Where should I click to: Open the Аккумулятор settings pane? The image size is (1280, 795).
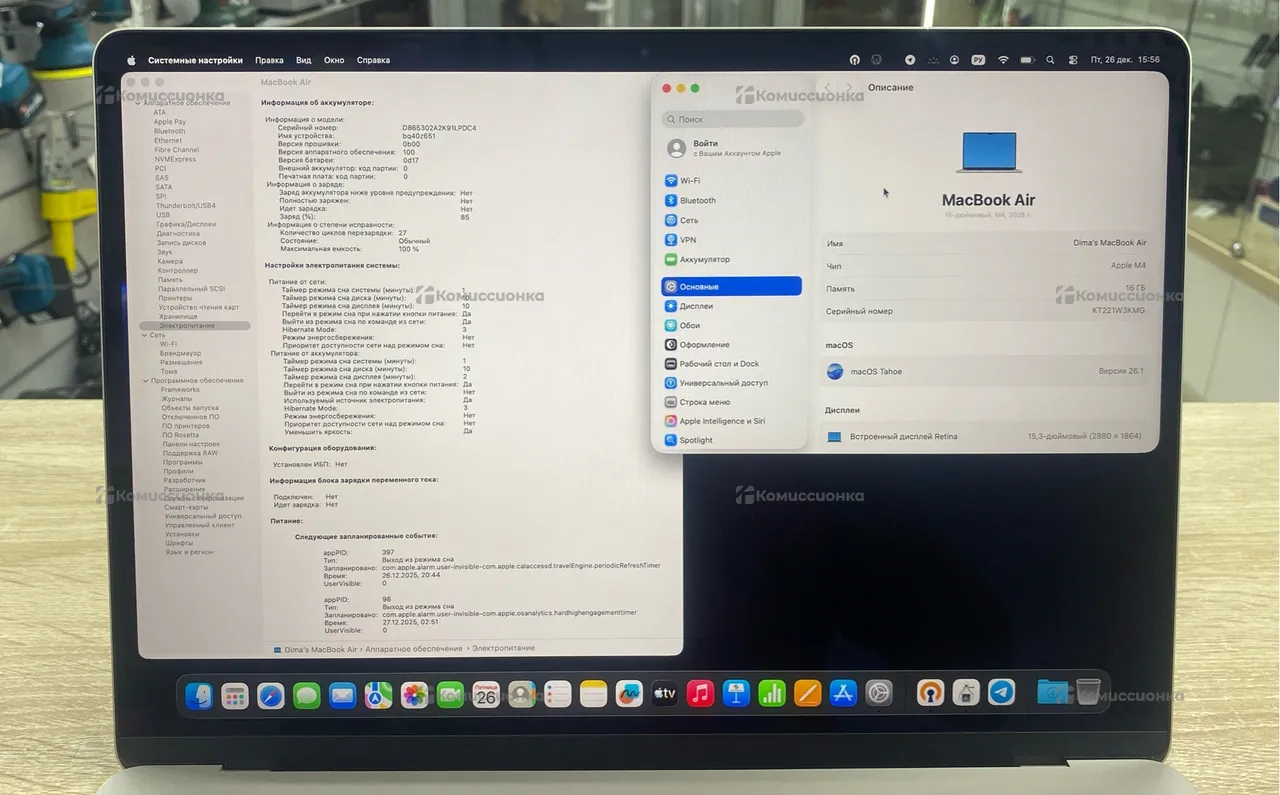704,260
